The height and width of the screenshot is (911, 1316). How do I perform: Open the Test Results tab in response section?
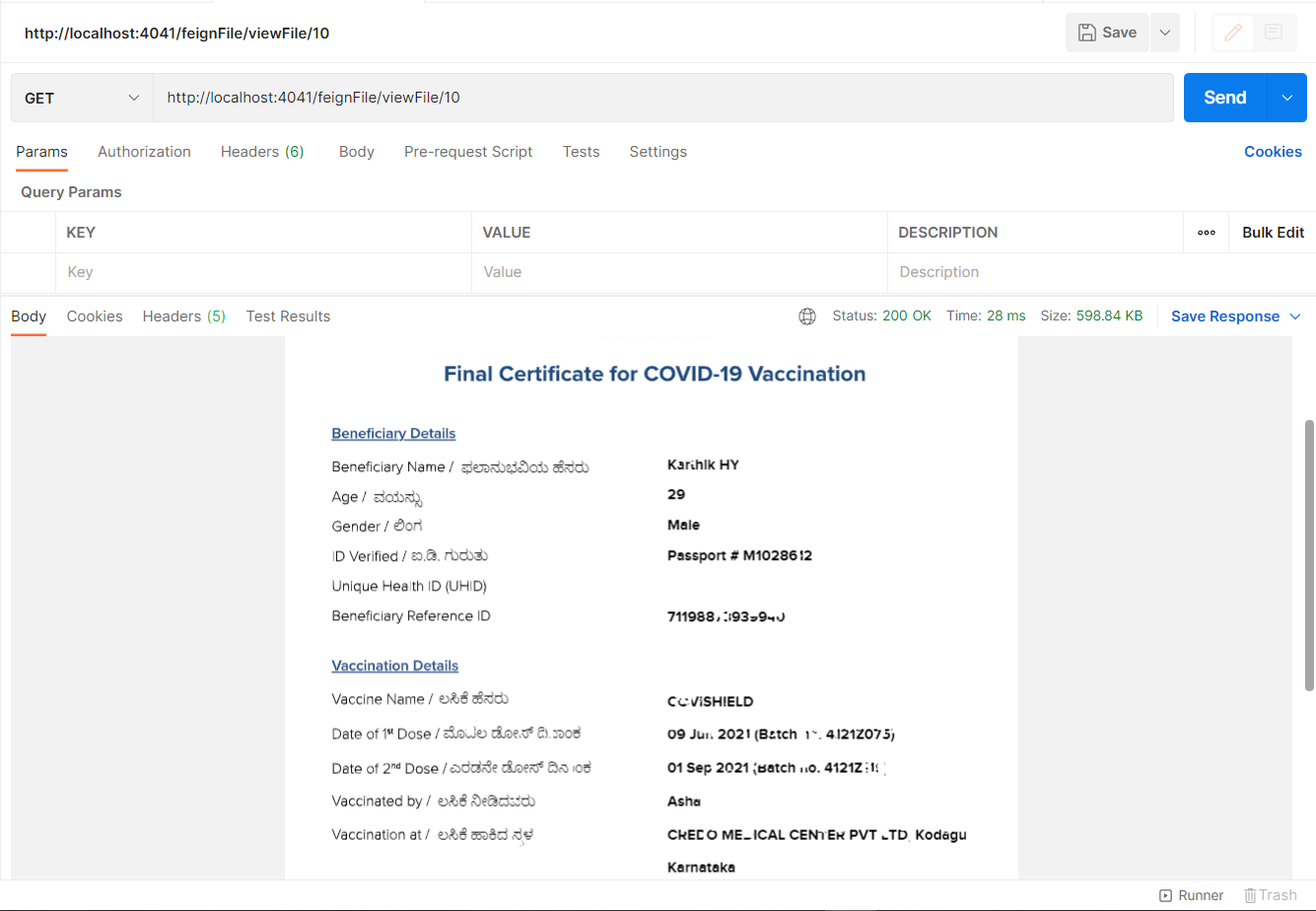point(288,316)
